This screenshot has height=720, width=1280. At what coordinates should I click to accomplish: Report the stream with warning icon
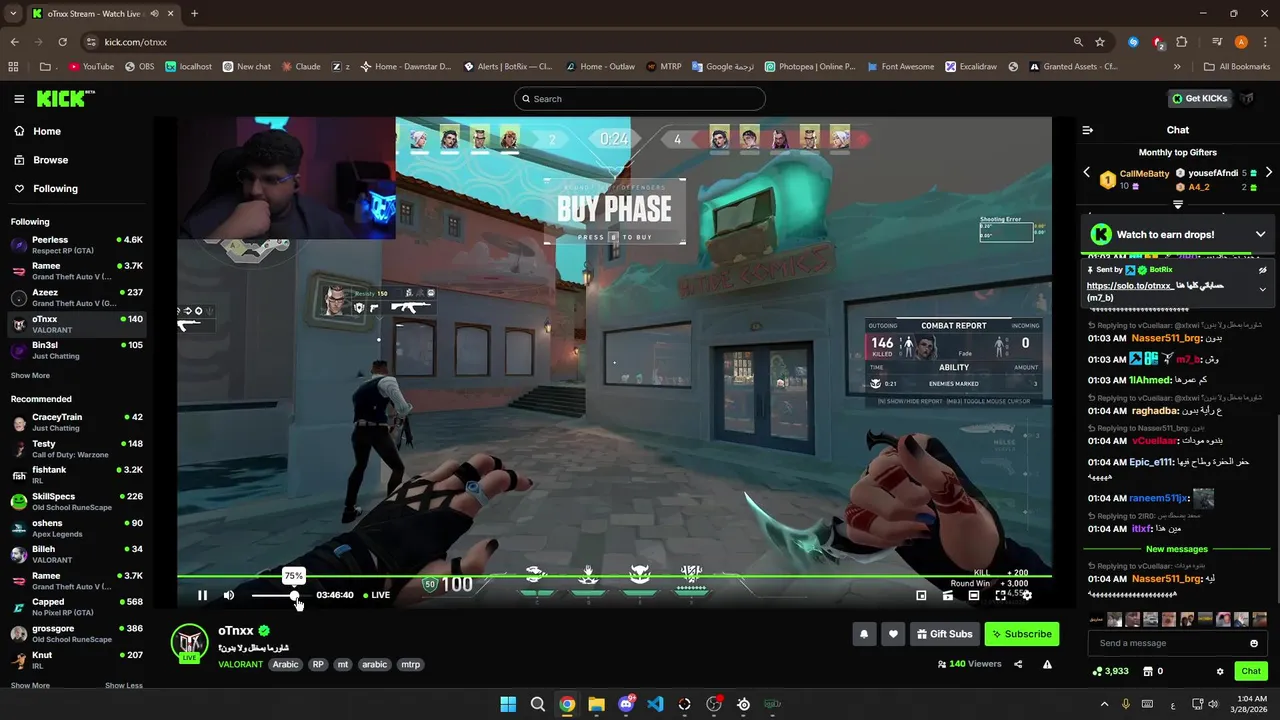click(1047, 664)
